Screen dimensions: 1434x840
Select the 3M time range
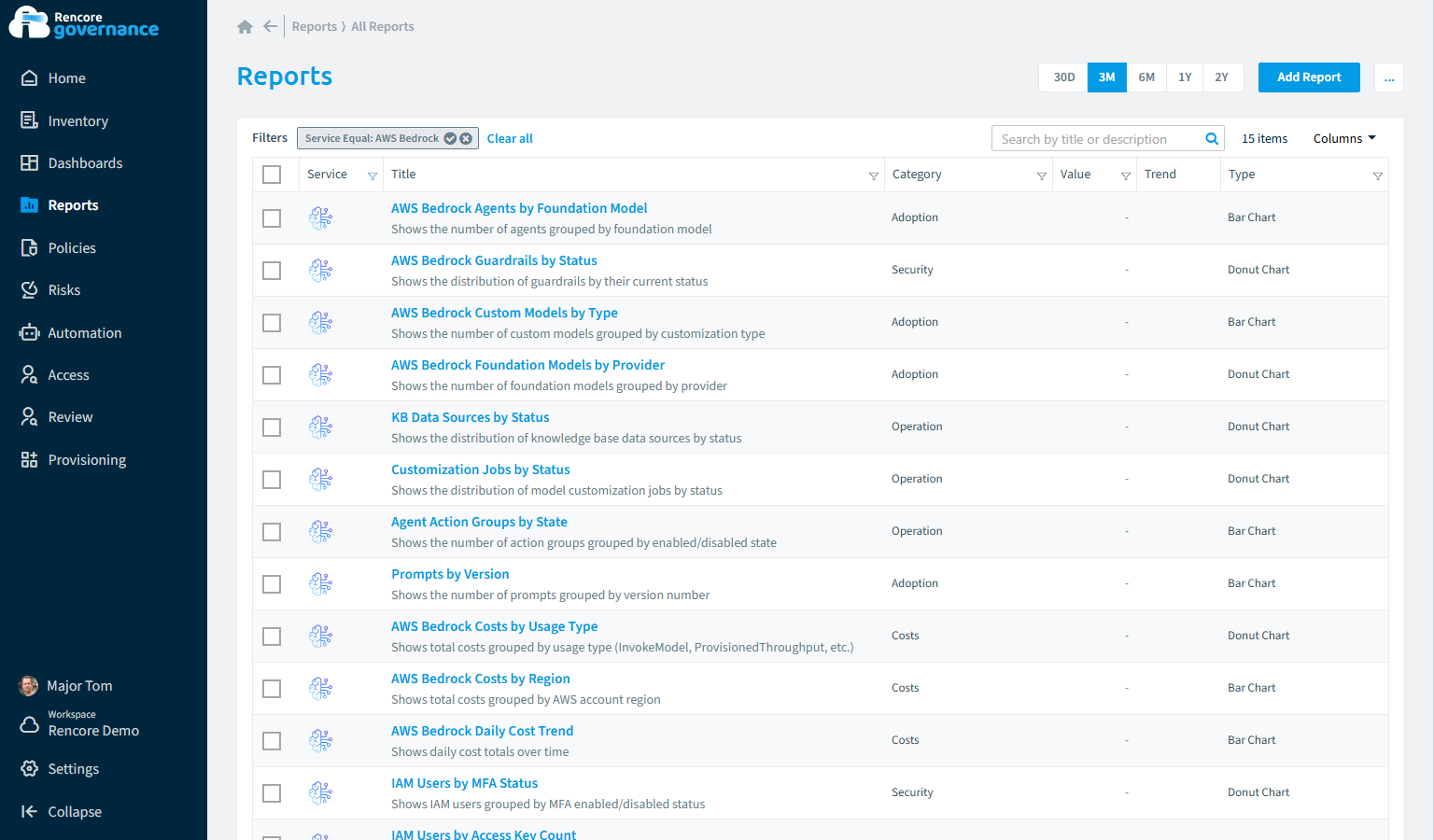click(1107, 77)
